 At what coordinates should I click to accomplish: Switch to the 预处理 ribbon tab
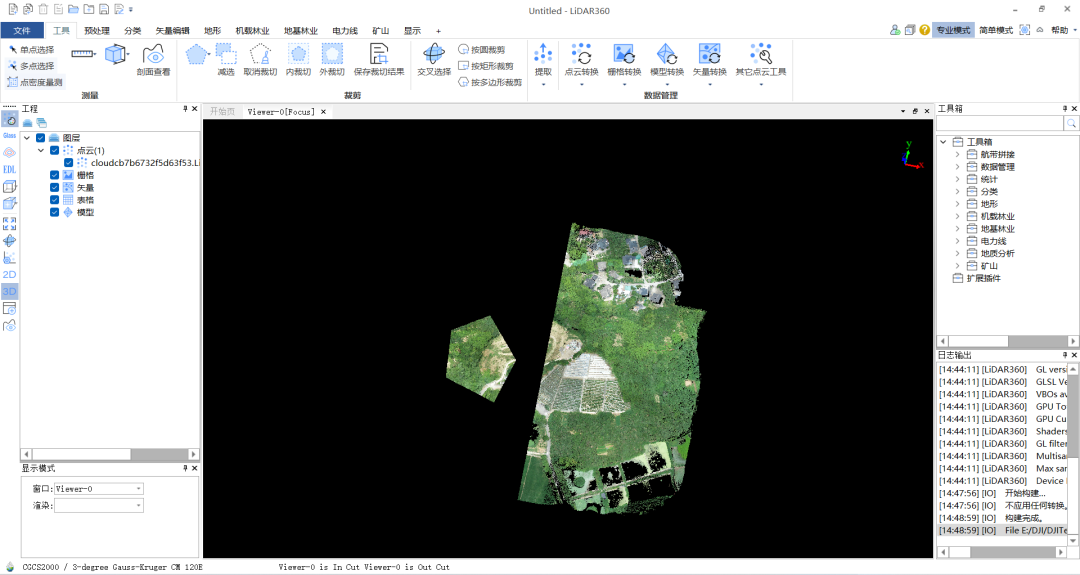pos(97,30)
